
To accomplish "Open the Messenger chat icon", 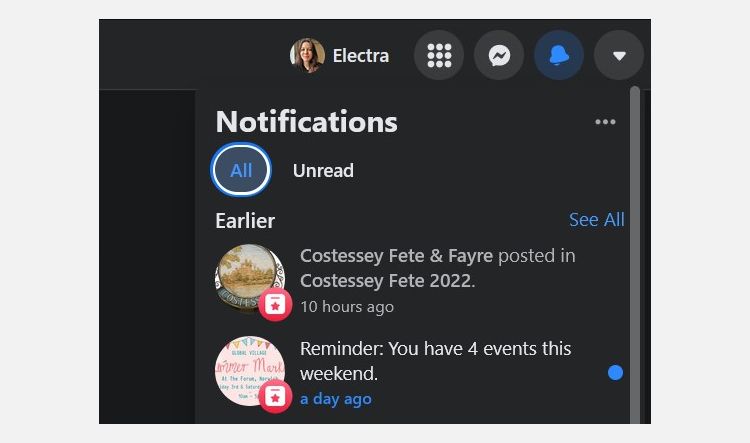I will coord(499,56).
